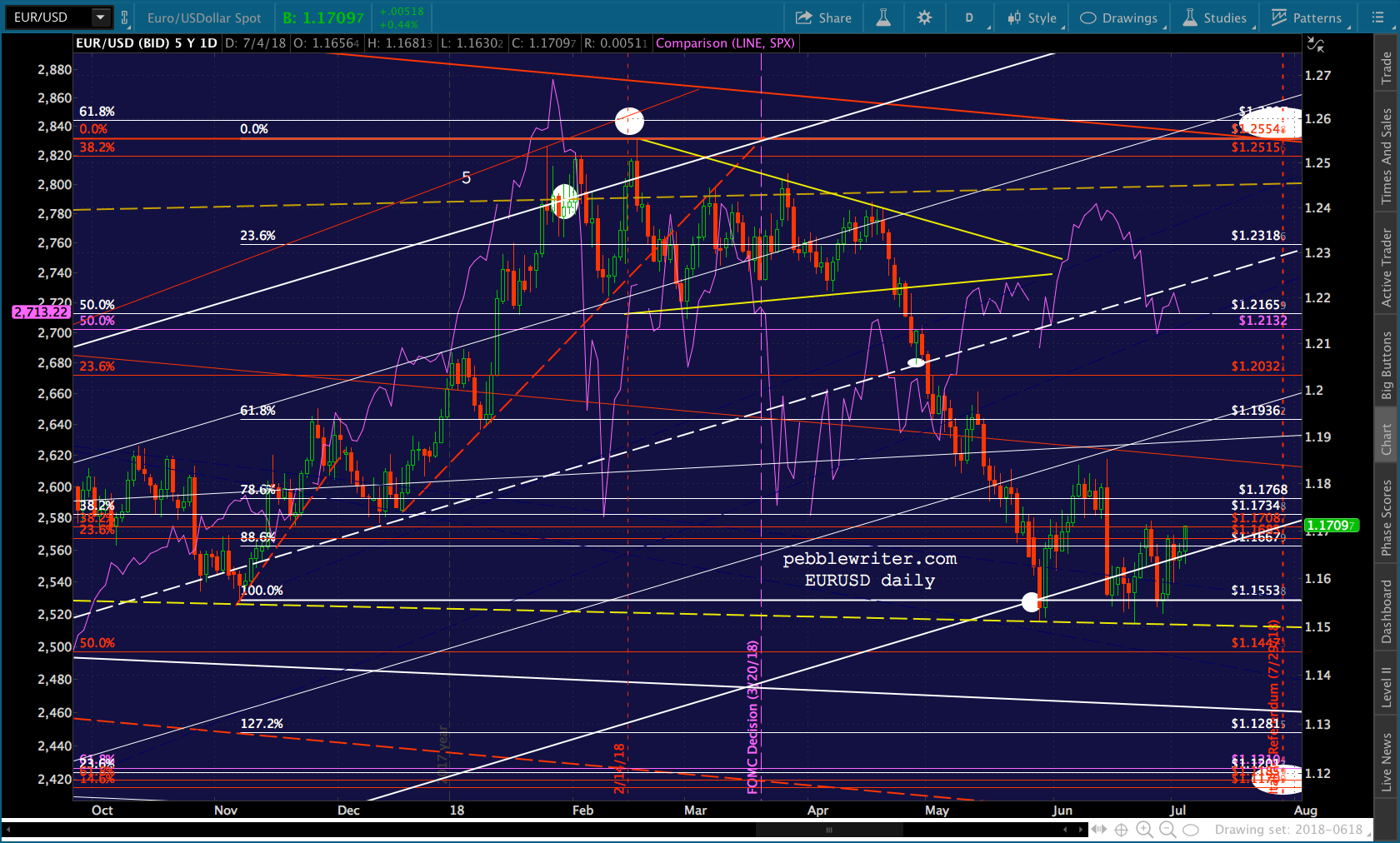Open the Drawing set 2018-0618 dropdown
This screenshot has height=843, width=1400.
click(x=1292, y=830)
